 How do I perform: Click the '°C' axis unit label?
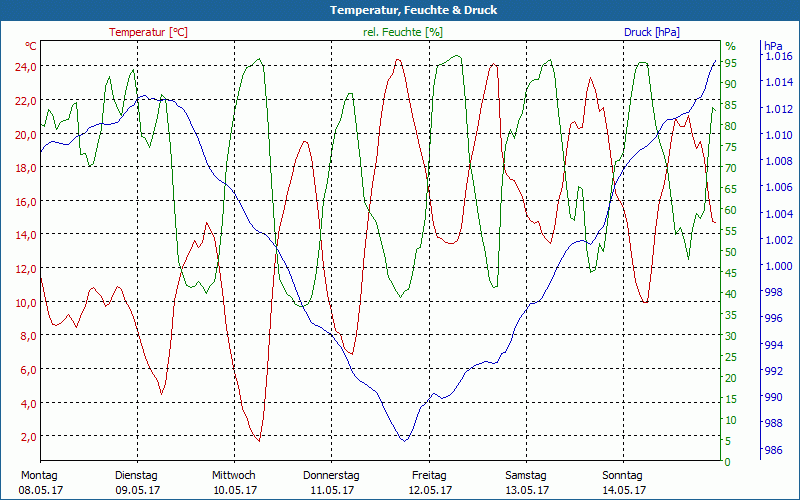[x=31, y=46]
